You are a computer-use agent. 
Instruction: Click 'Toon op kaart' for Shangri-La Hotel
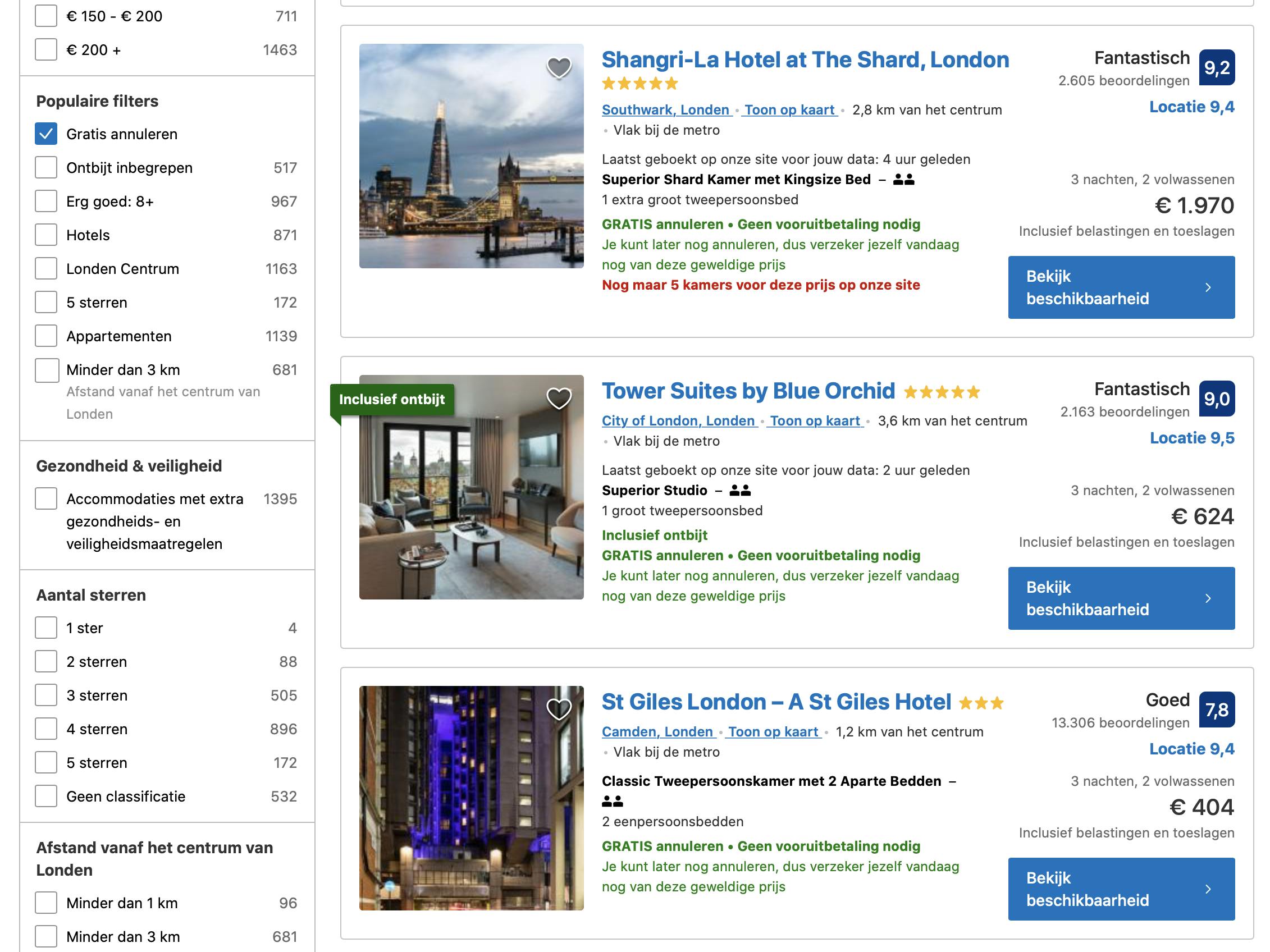[x=789, y=110]
